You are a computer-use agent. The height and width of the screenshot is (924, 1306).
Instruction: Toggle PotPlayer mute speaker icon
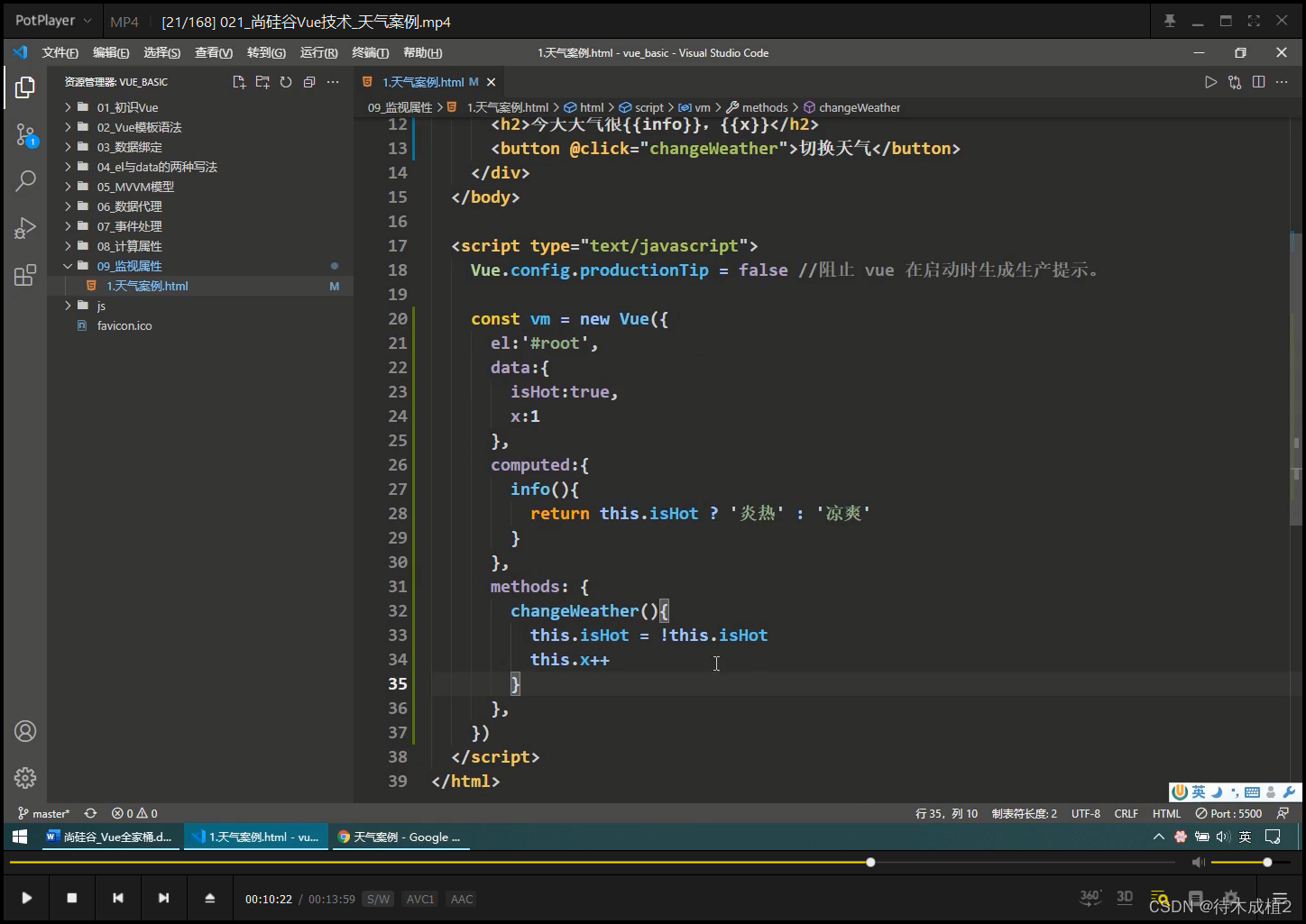pyautogui.click(x=1198, y=863)
